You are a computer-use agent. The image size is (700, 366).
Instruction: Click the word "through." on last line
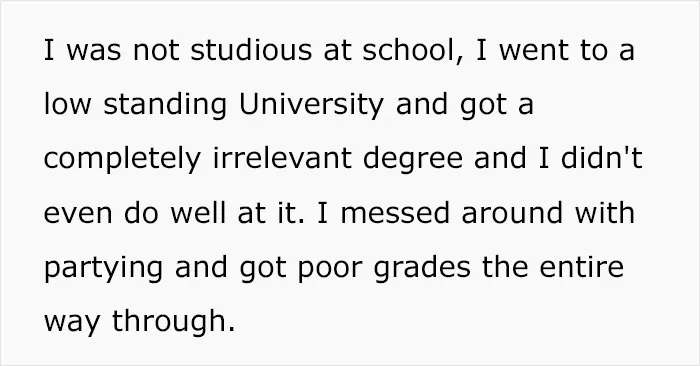tap(173, 320)
